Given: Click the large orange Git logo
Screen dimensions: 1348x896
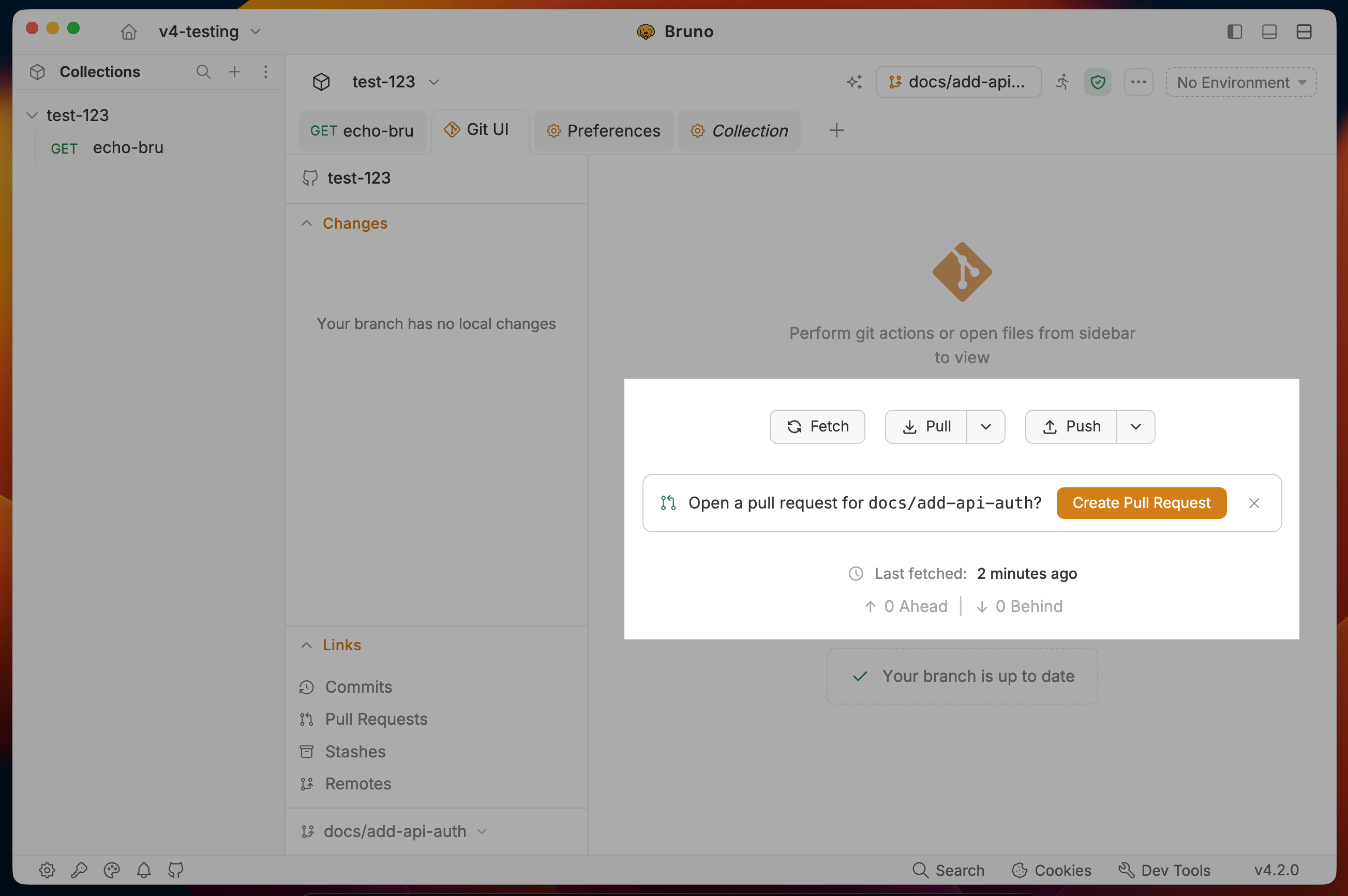Looking at the screenshot, I should coord(962,272).
